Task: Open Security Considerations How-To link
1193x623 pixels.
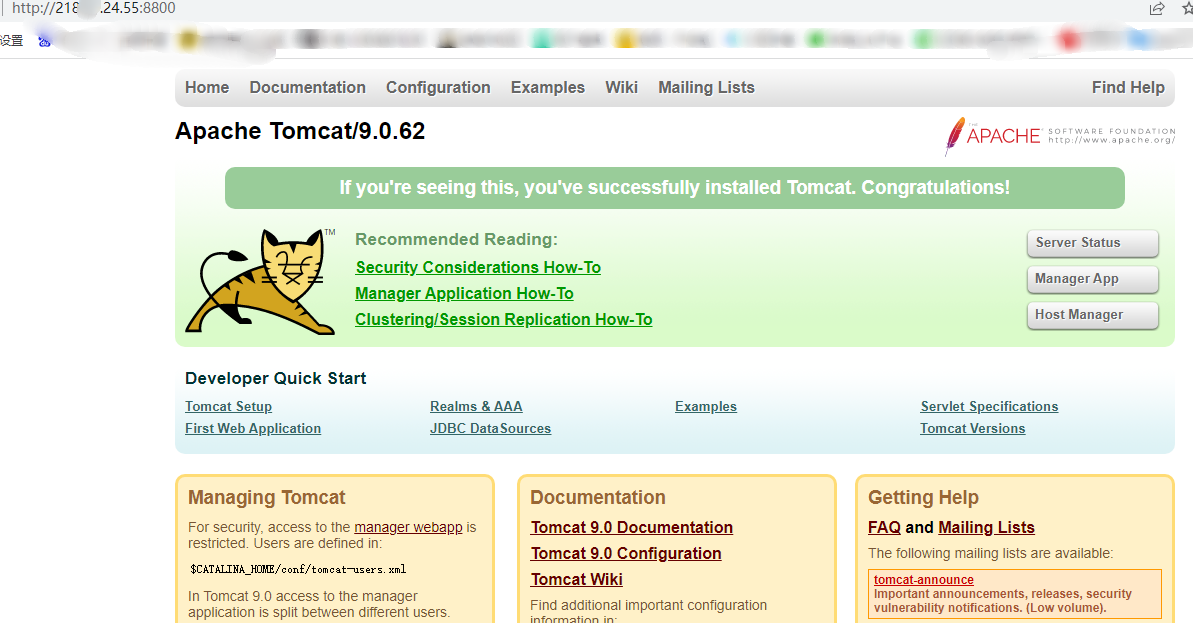Action: click(x=478, y=268)
